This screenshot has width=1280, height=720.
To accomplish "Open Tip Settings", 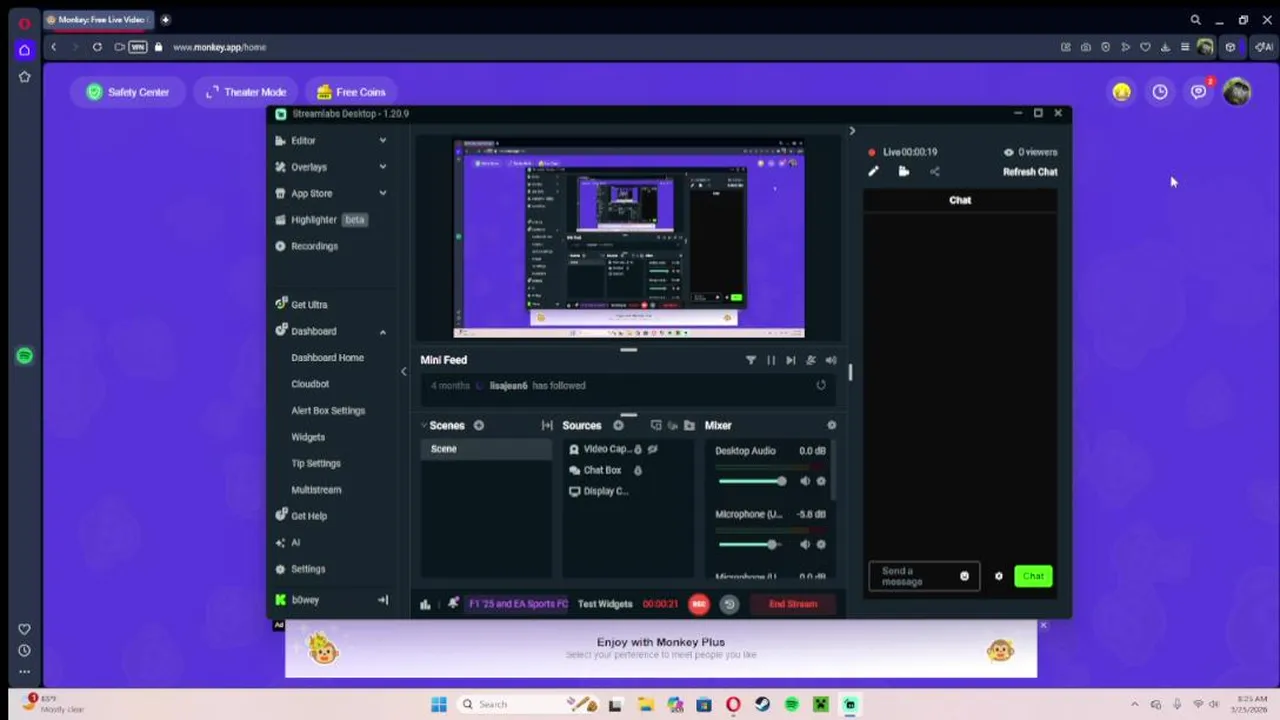I will [316, 464].
